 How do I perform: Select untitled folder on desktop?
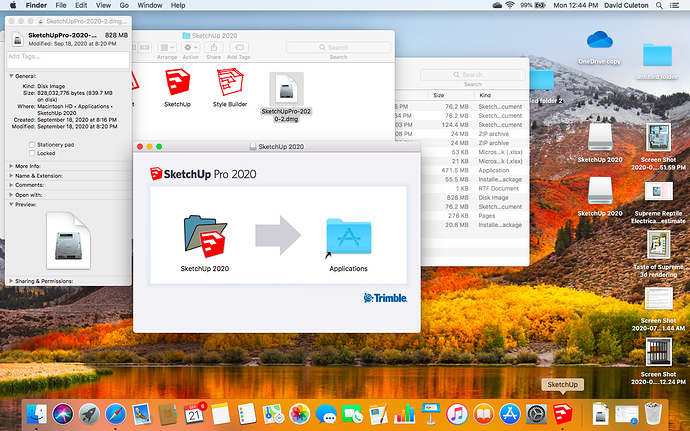(657, 55)
